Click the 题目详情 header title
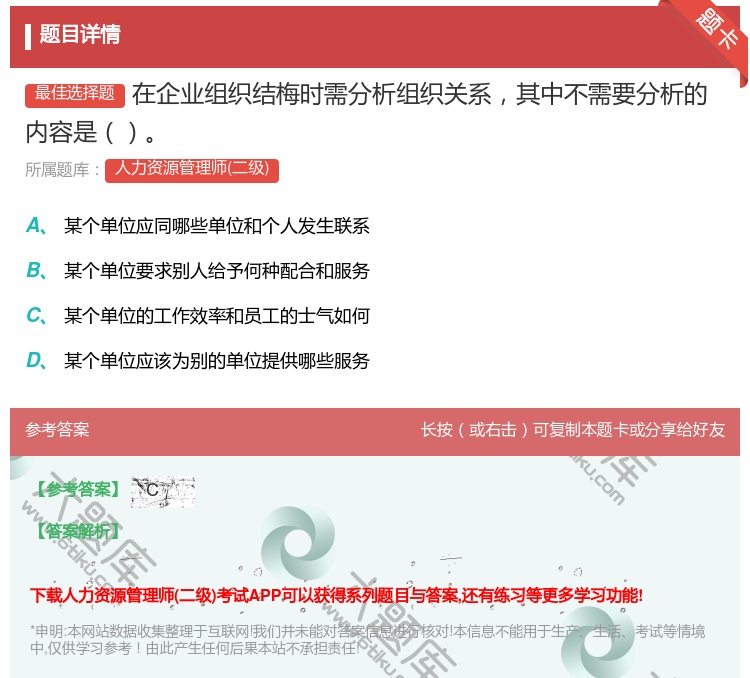 click(x=80, y=35)
